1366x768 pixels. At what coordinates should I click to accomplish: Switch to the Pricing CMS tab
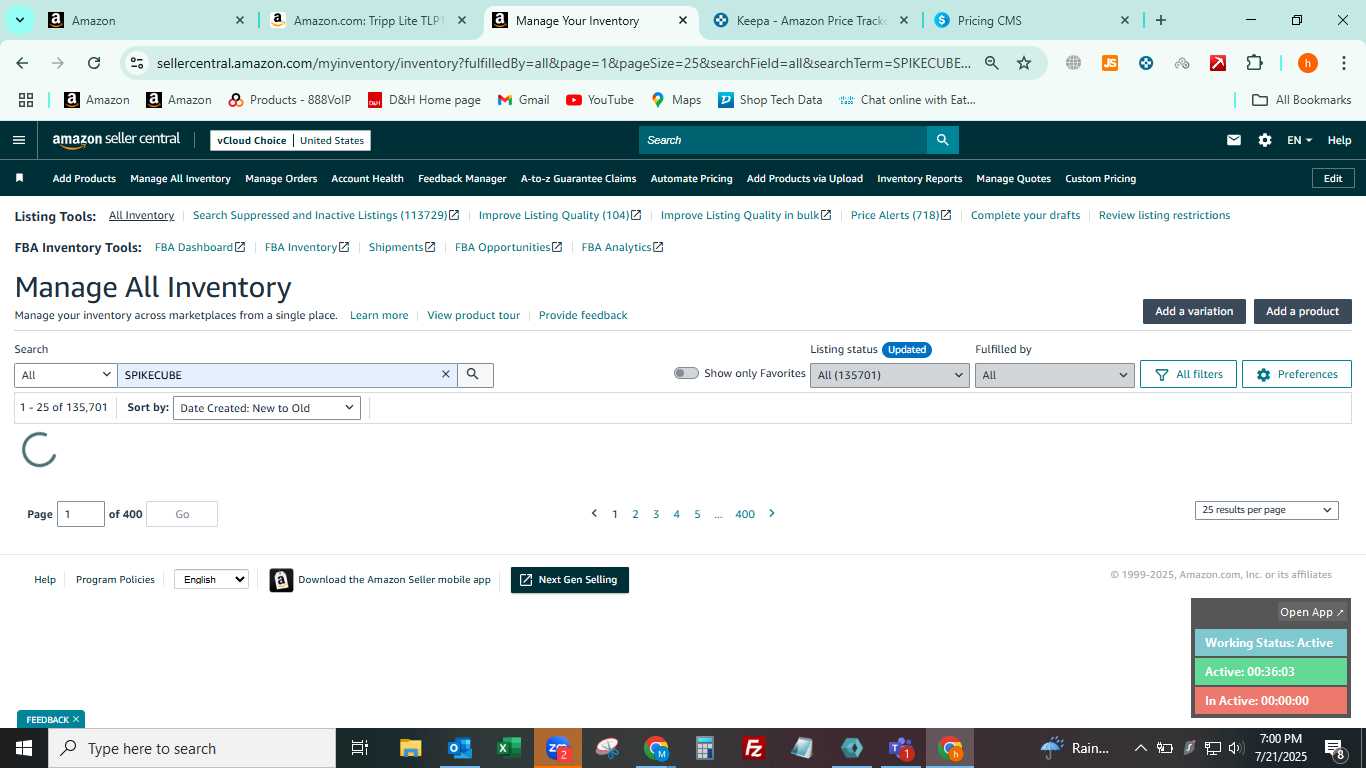point(1033,20)
